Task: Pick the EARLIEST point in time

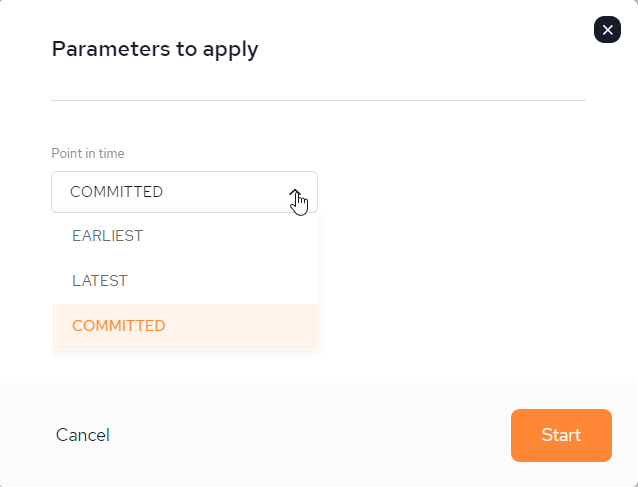Action: [x=184, y=236]
